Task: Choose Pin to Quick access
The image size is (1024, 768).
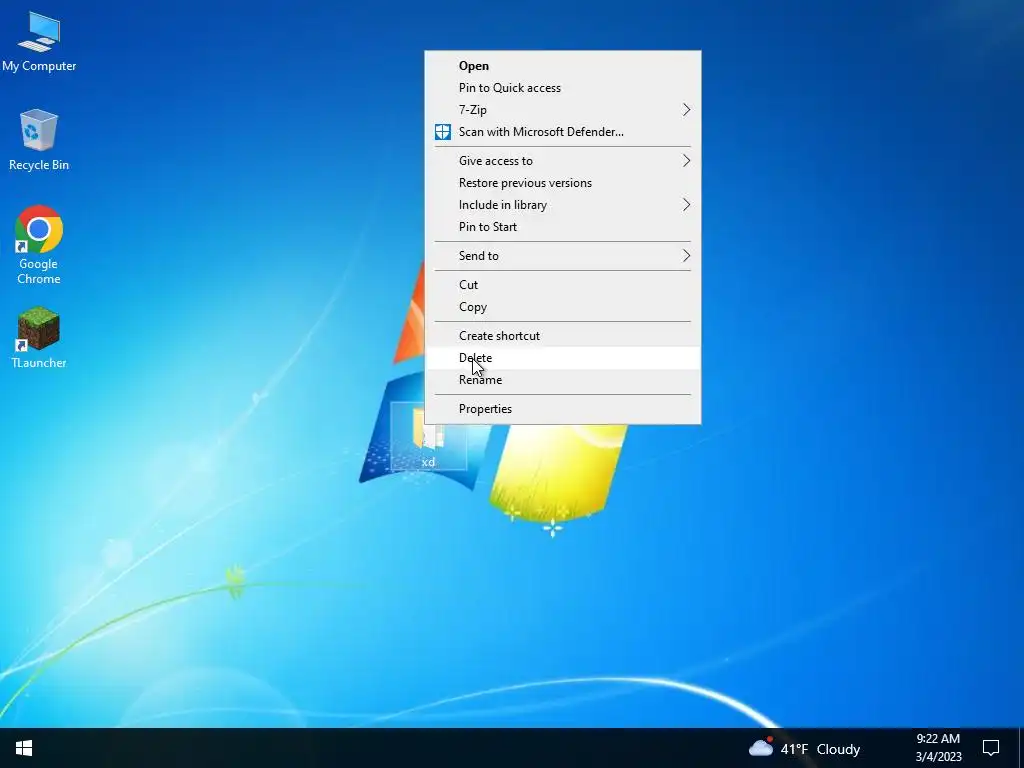Action: point(563,88)
